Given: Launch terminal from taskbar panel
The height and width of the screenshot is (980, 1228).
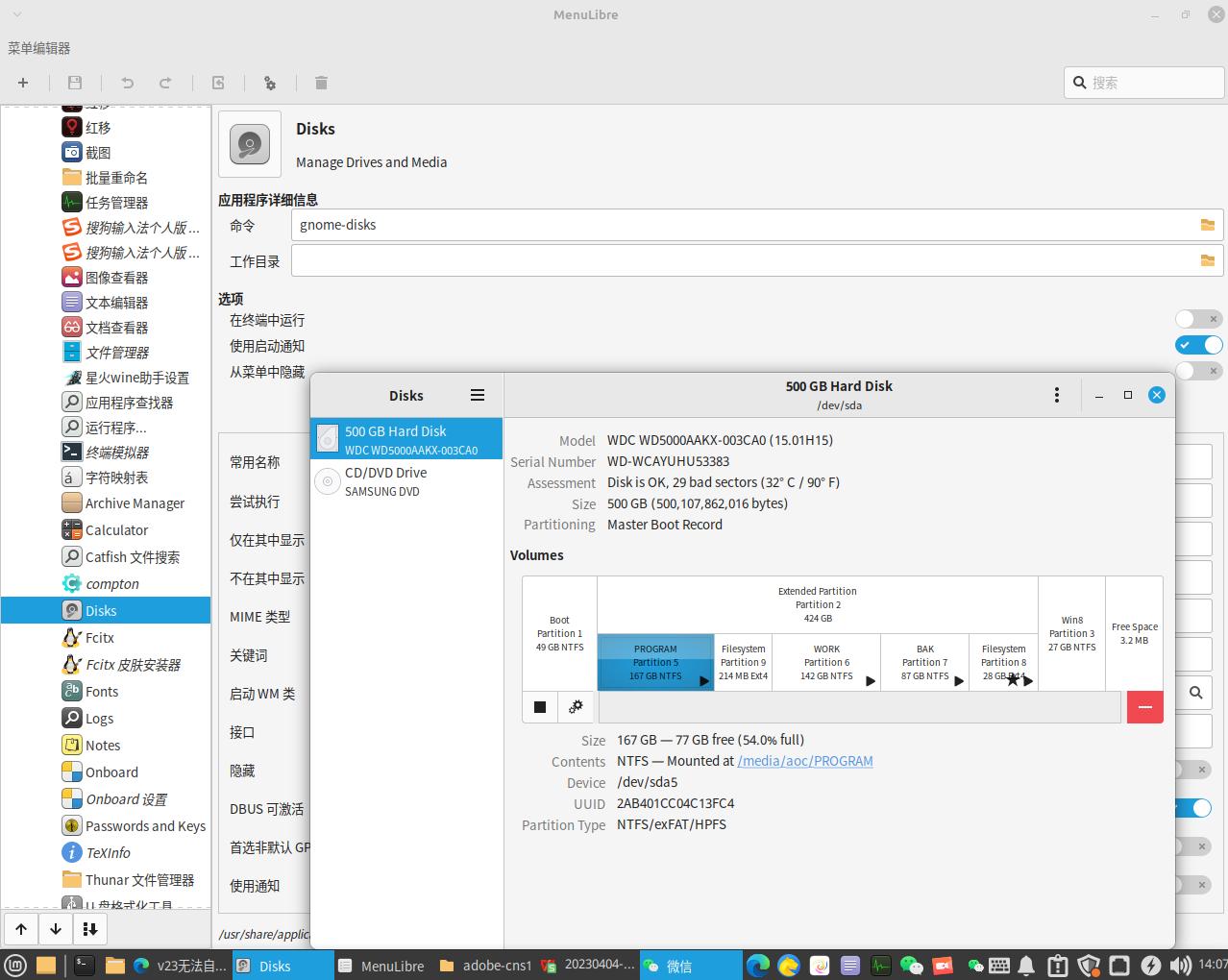Looking at the screenshot, I should point(85,966).
